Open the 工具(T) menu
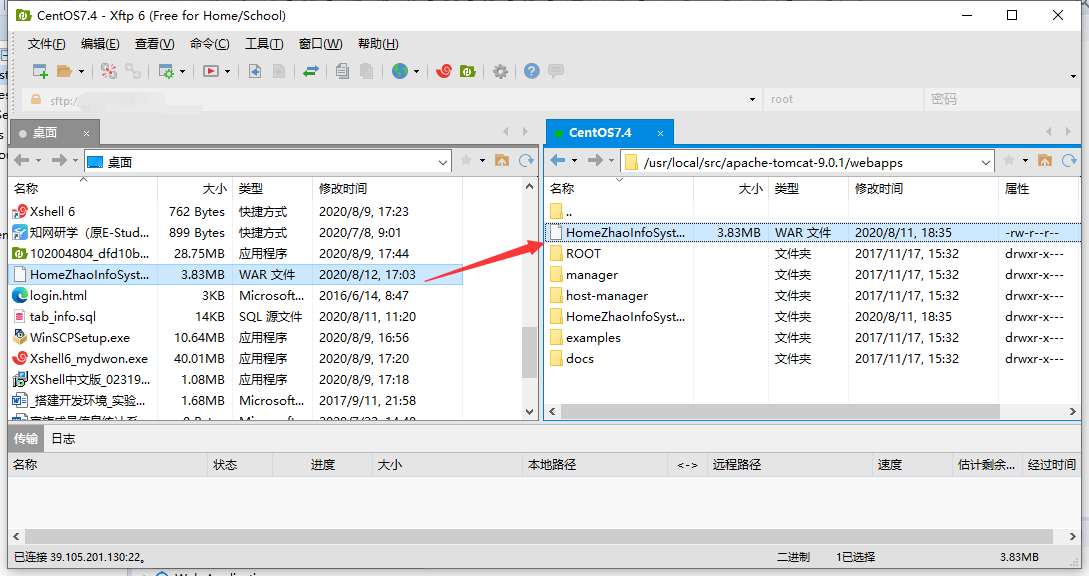Image resolution: width=1089 pixels, height=576 pixels. pos(264,44)
